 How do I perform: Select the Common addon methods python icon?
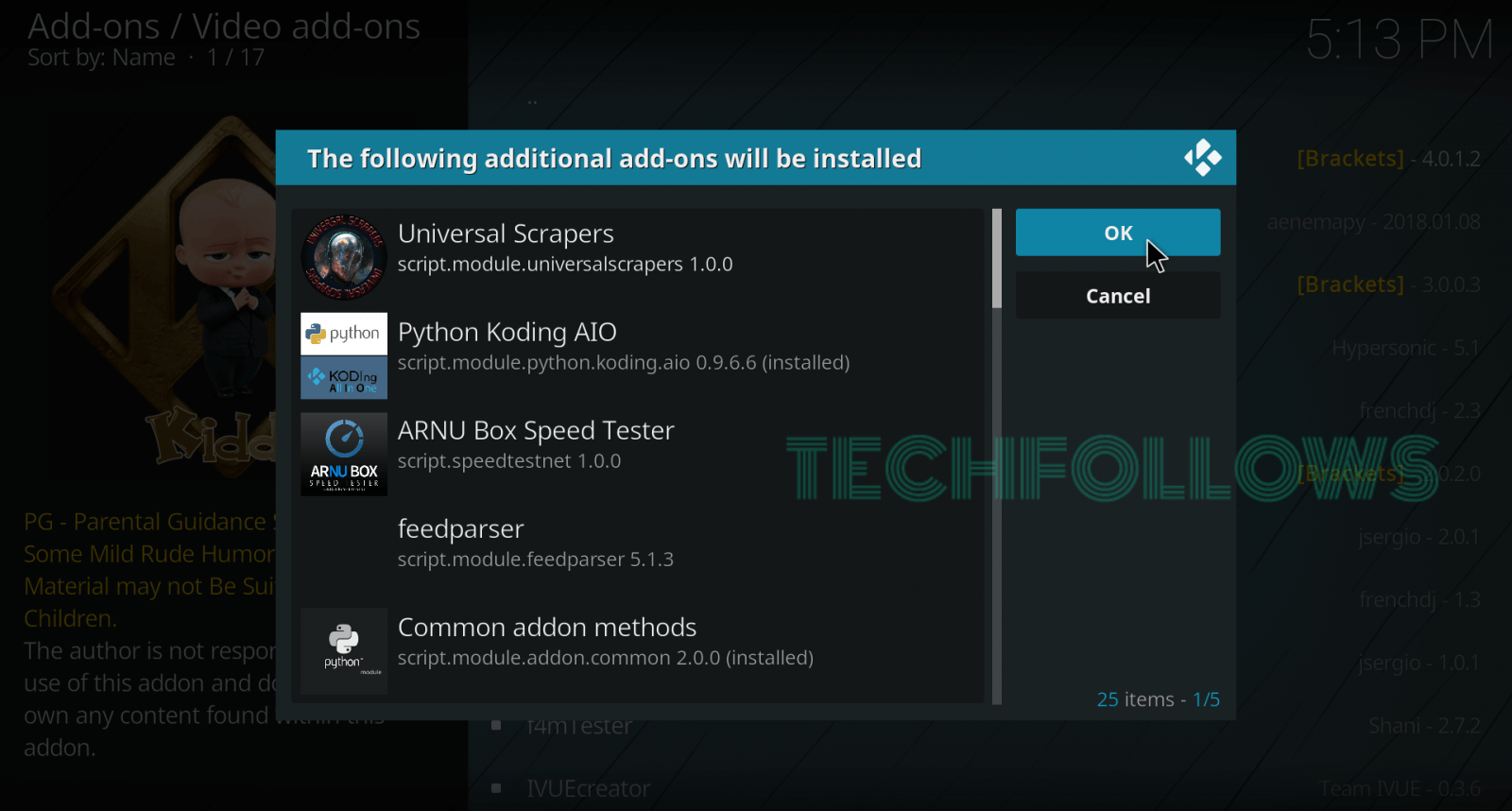pyautogui.click(x=344, y=650)
